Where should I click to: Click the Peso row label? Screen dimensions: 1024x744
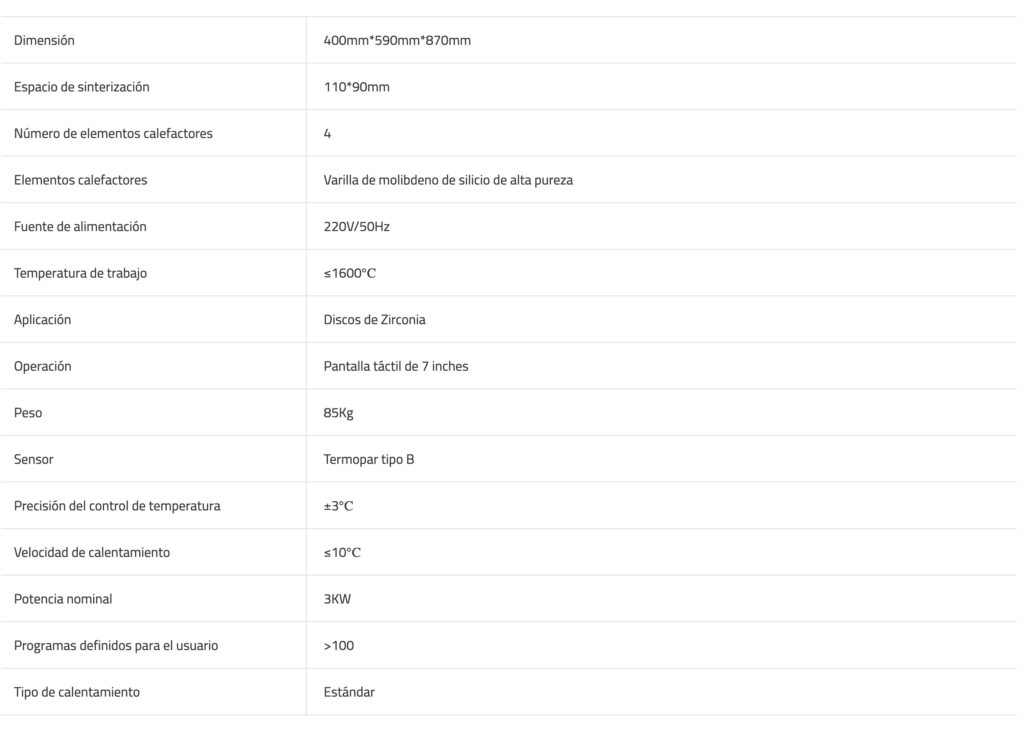[x=28, y=413]
